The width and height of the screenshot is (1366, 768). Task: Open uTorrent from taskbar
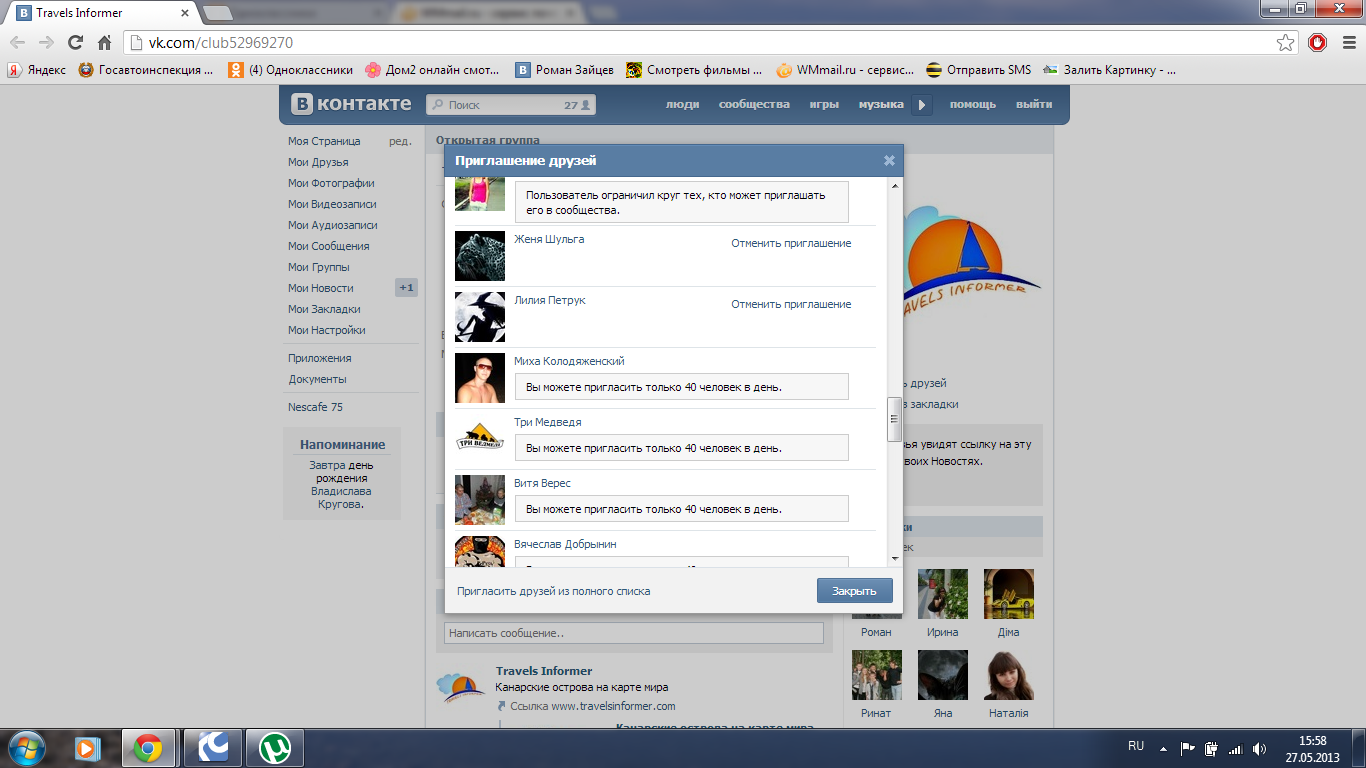click(x=275, y=747)
